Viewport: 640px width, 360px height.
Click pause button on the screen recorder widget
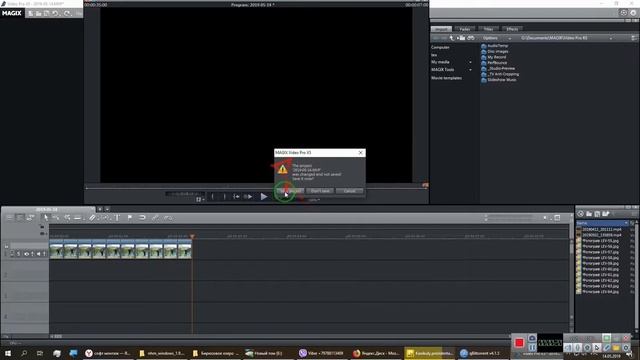click(x=532, y=347)
